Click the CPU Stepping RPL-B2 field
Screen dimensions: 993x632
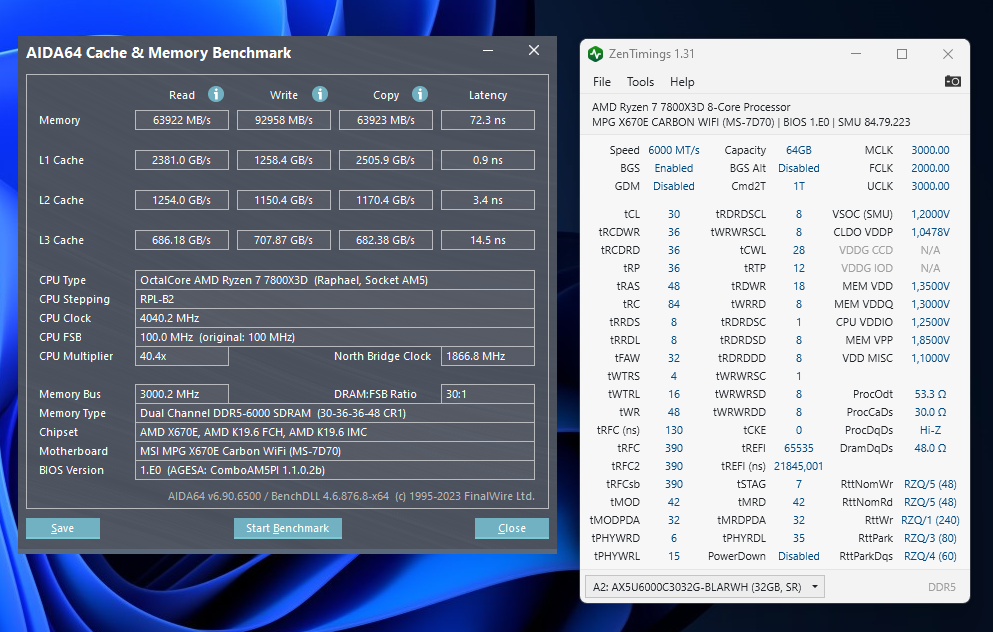(334, 299)
